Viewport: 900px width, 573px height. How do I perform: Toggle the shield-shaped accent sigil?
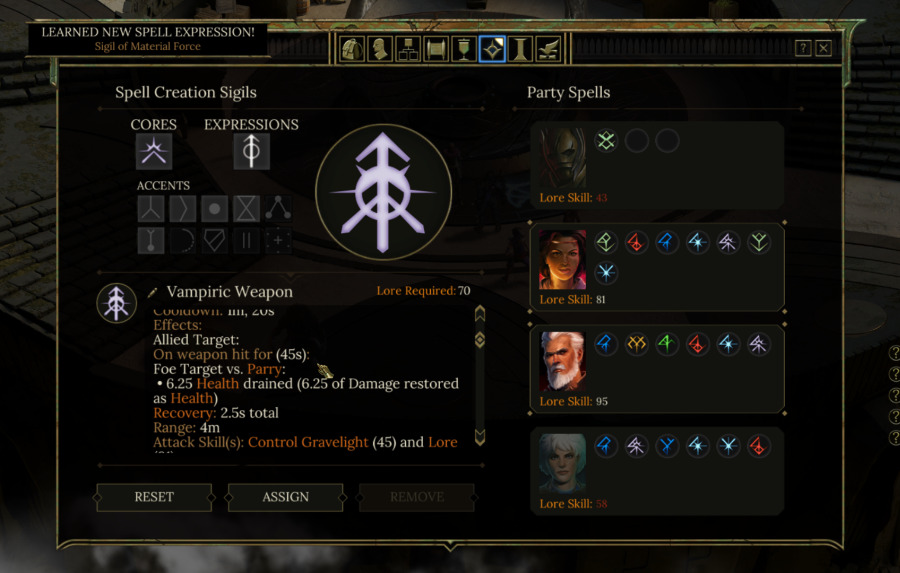(x=215, y=241)
